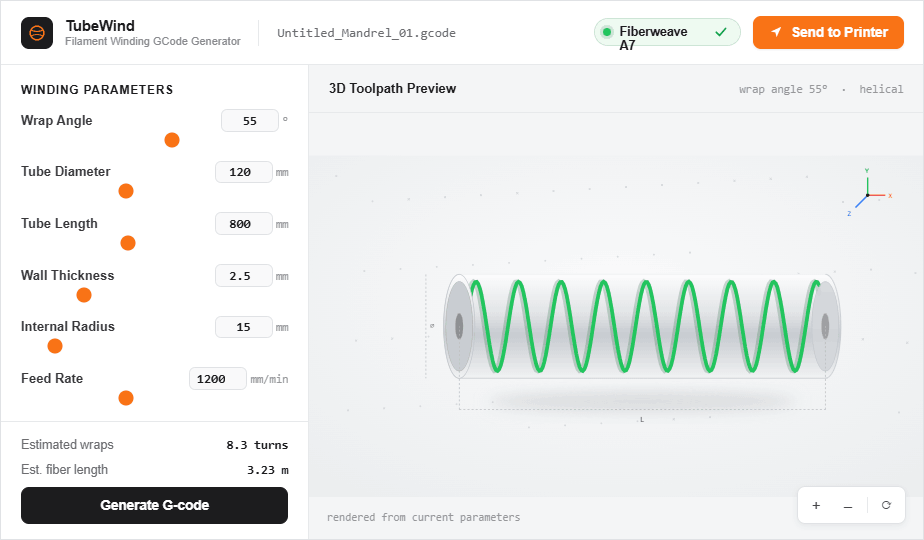
Task: Click the TubeWind app title text
Action: pos(100,26)
